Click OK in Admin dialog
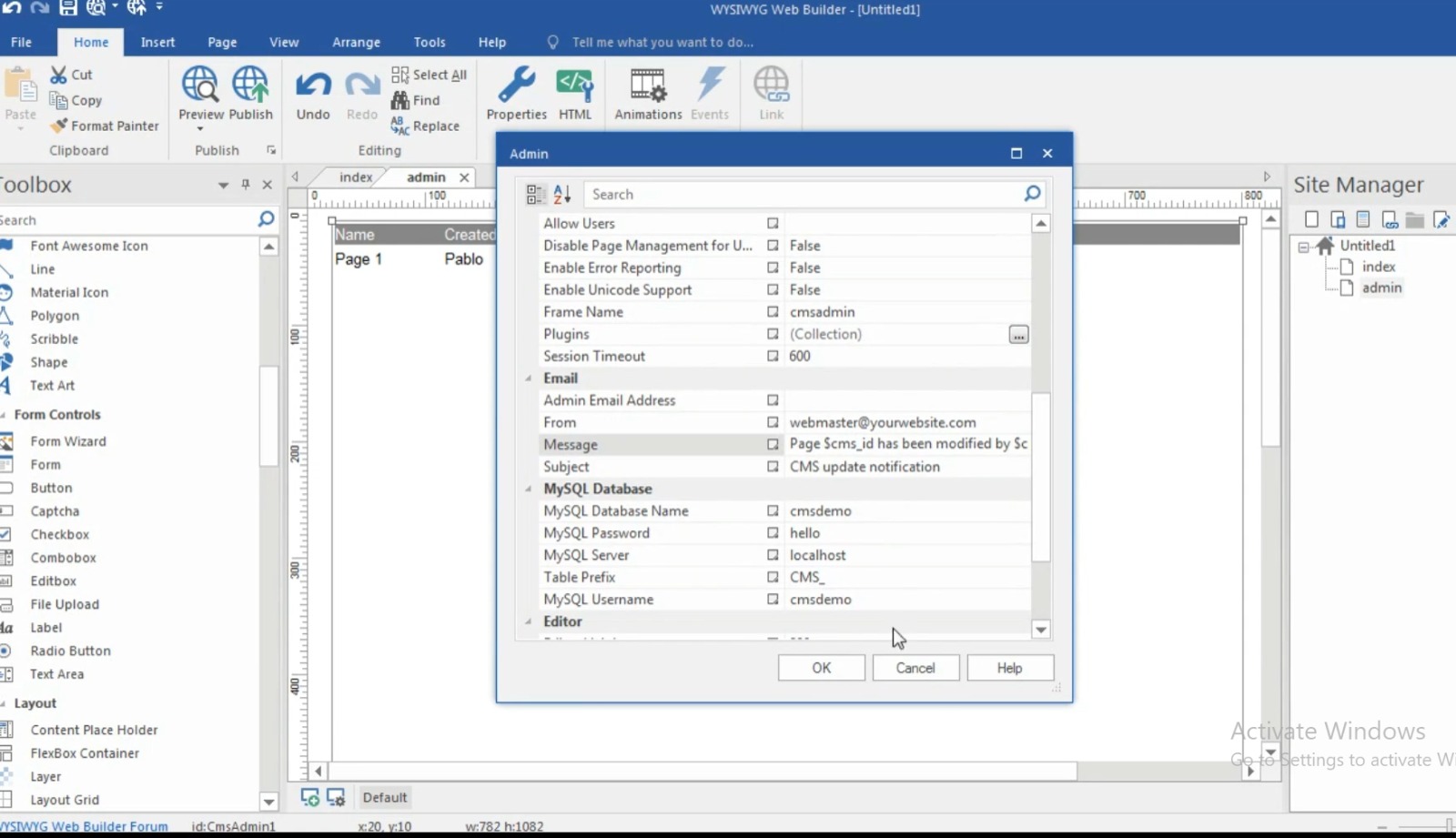1456x838 pixels. point(821,668)
